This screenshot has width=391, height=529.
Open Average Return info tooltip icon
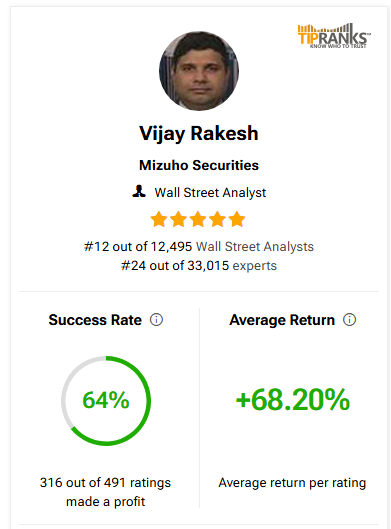tap(350, 319)
